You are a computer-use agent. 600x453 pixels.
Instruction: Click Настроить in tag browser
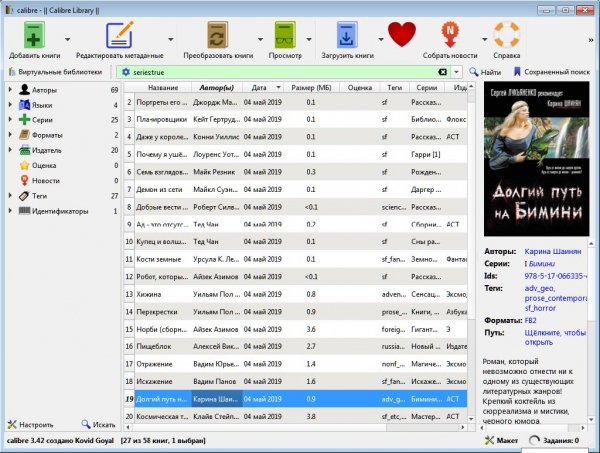(31, 424)
